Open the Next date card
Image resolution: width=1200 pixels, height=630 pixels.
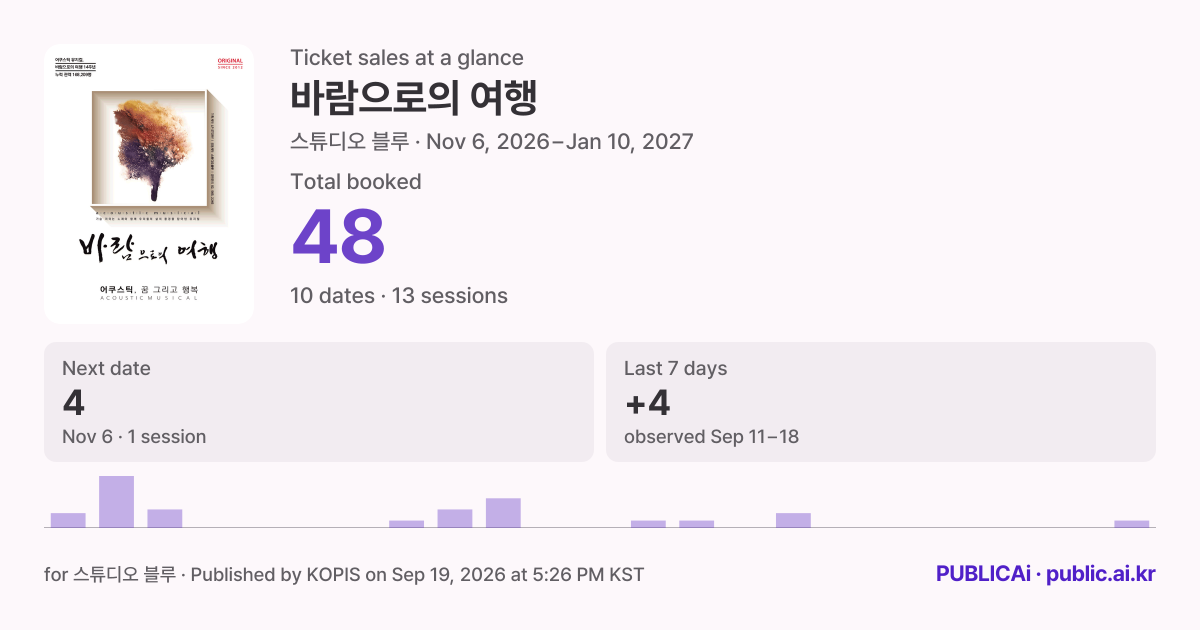click(319, 402)
